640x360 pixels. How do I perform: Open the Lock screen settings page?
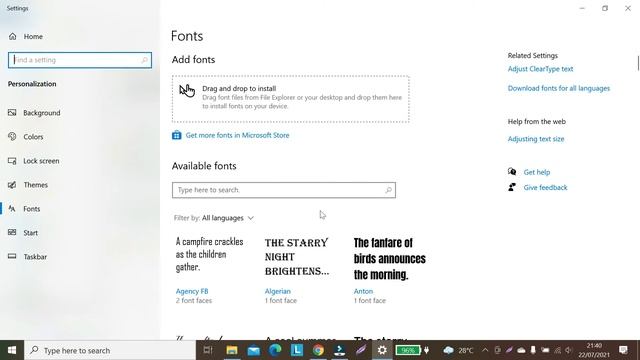coord(41,161)
